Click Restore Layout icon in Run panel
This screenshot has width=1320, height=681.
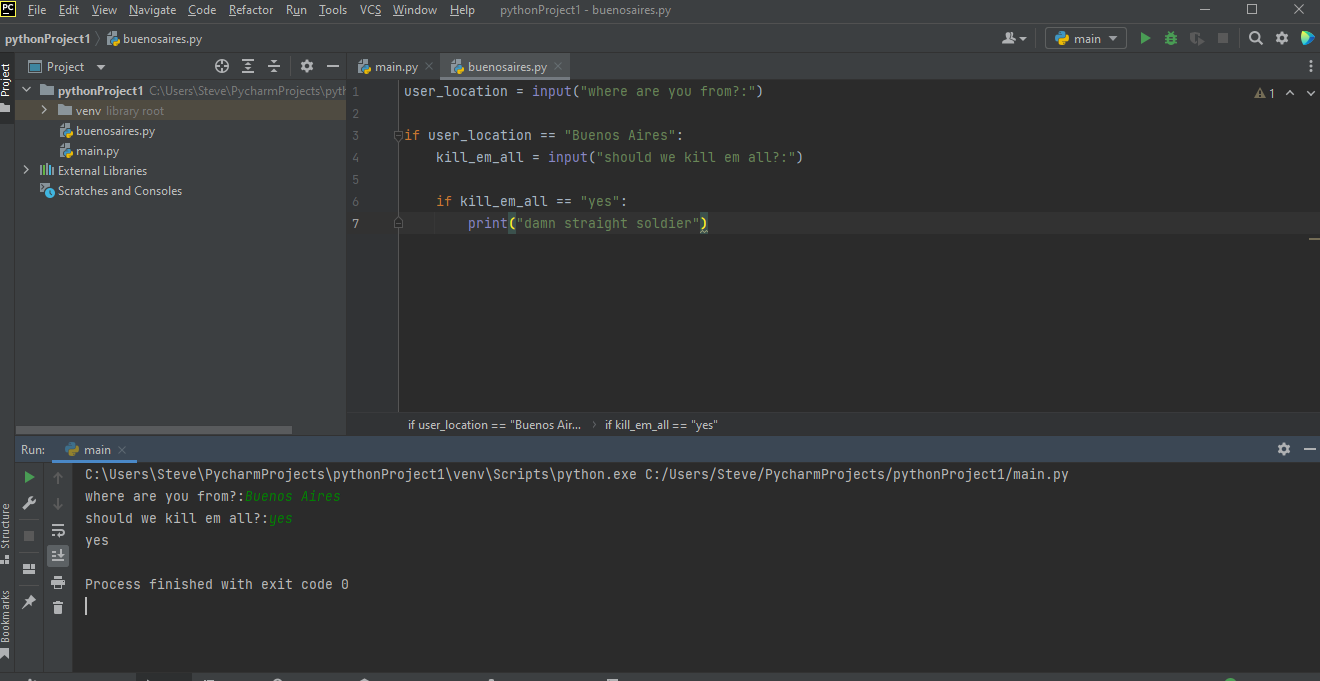pos(29,569)
